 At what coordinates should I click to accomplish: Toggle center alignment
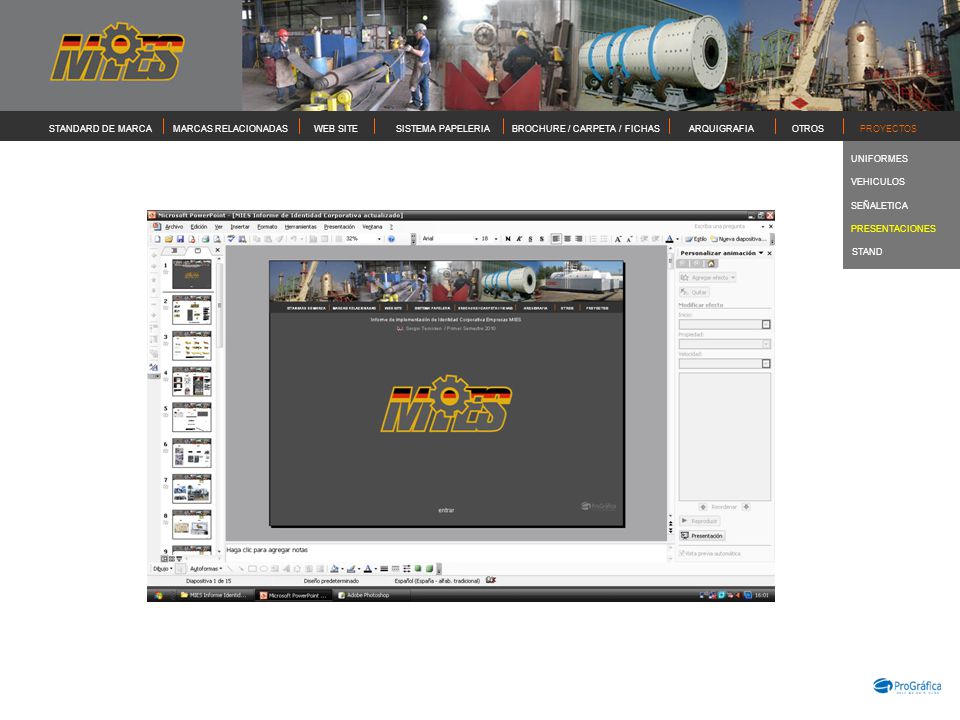568,239
